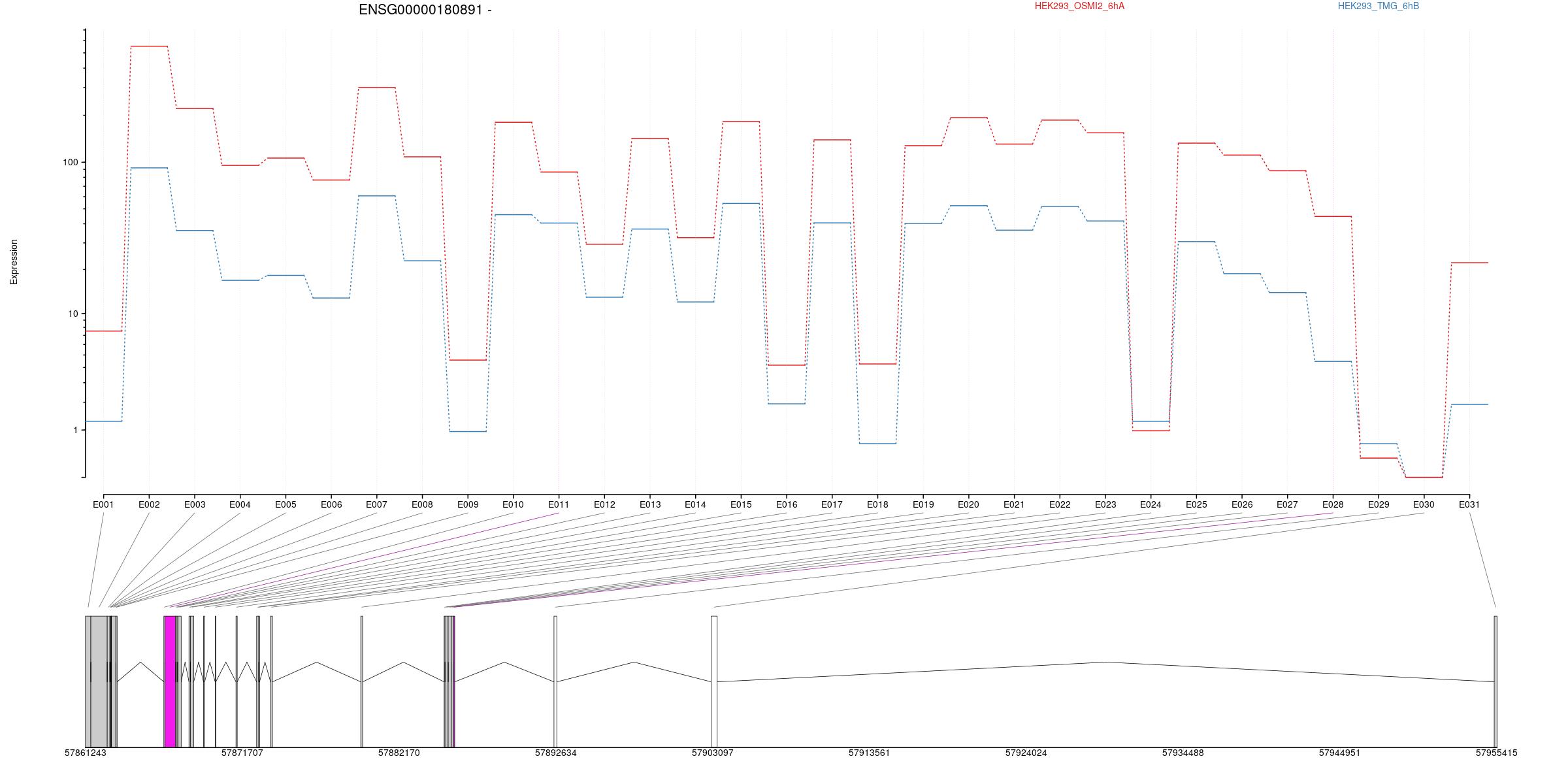The image size is (1568, 784).
Task: Click red expression segment above E007
Action: pos(376,88)
